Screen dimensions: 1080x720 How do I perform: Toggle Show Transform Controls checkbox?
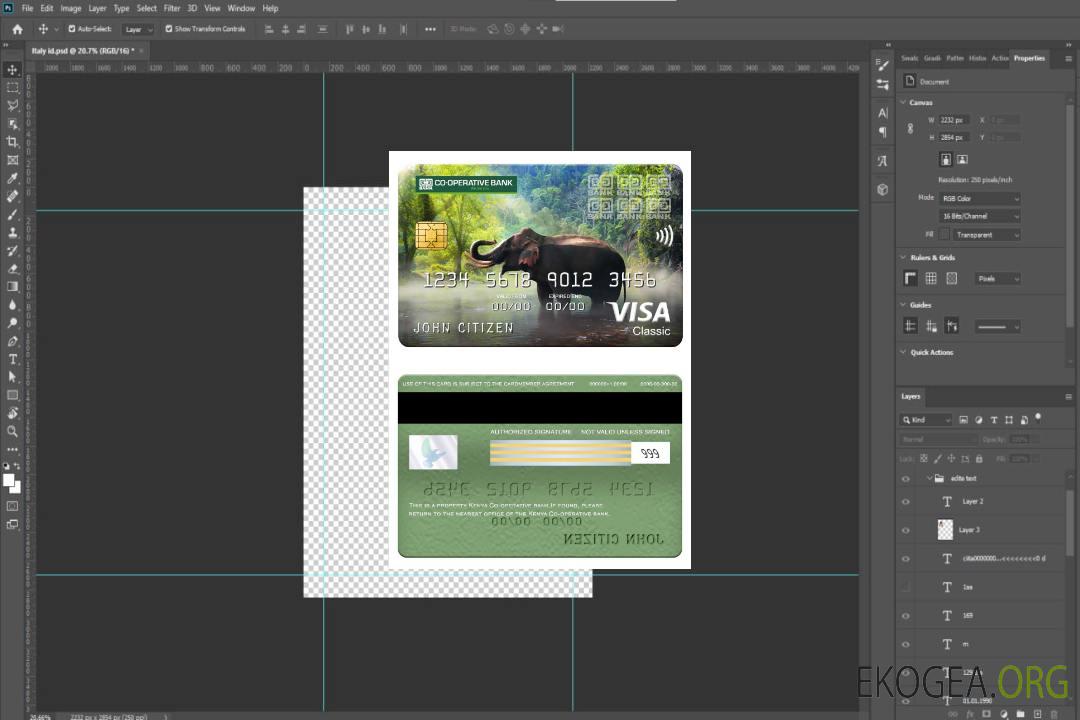[x=169, y=29]
